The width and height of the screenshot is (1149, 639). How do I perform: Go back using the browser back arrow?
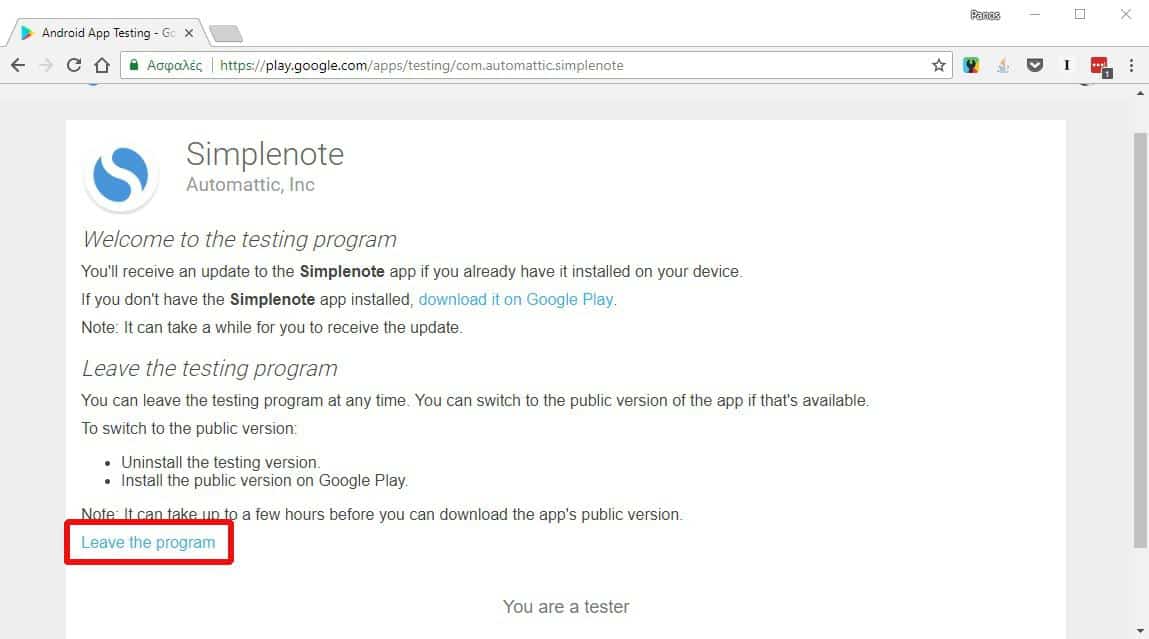pyautogui.click(x=18, y=65)
